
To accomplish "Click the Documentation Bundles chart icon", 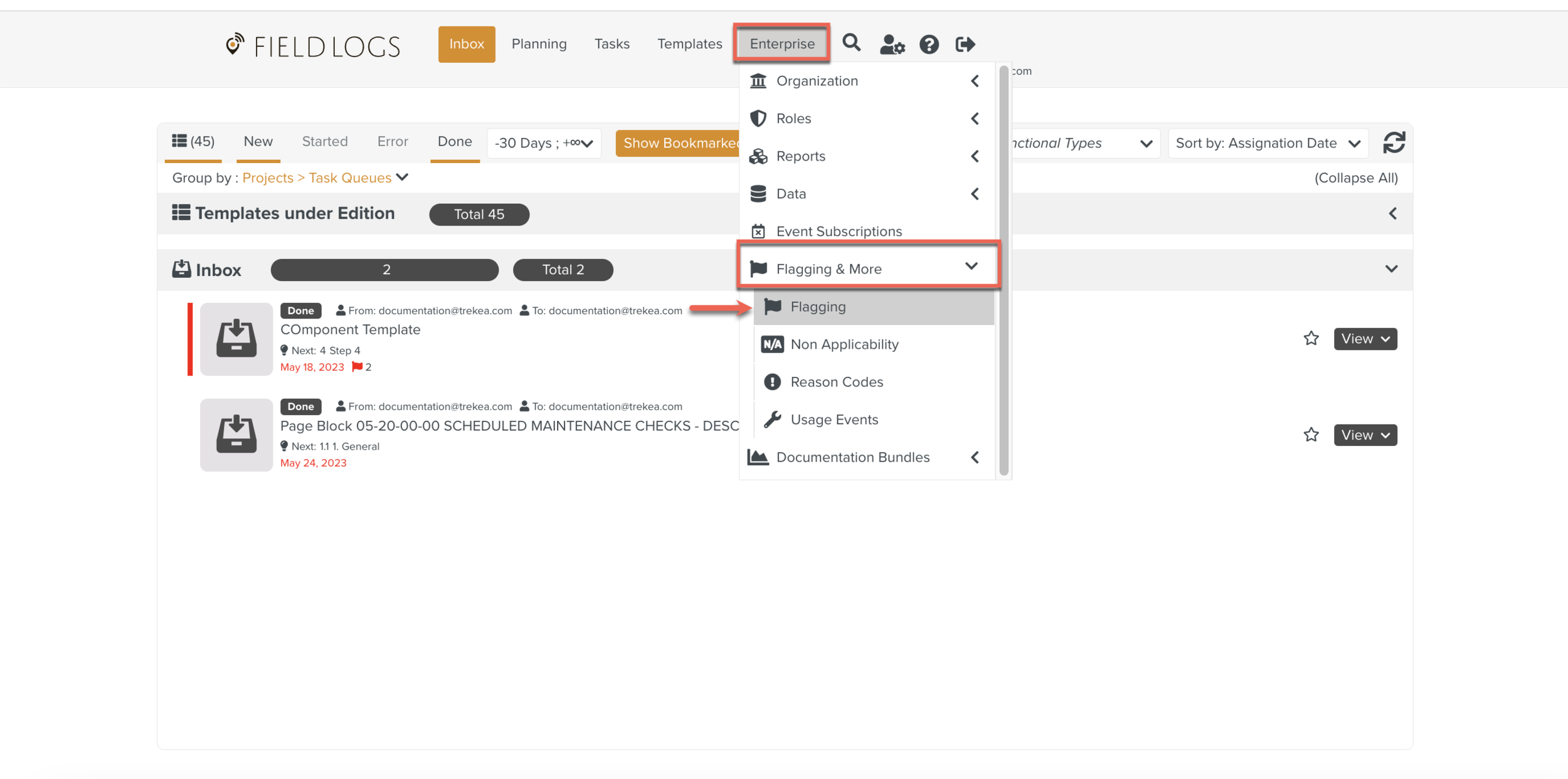I will click(758, 457).
